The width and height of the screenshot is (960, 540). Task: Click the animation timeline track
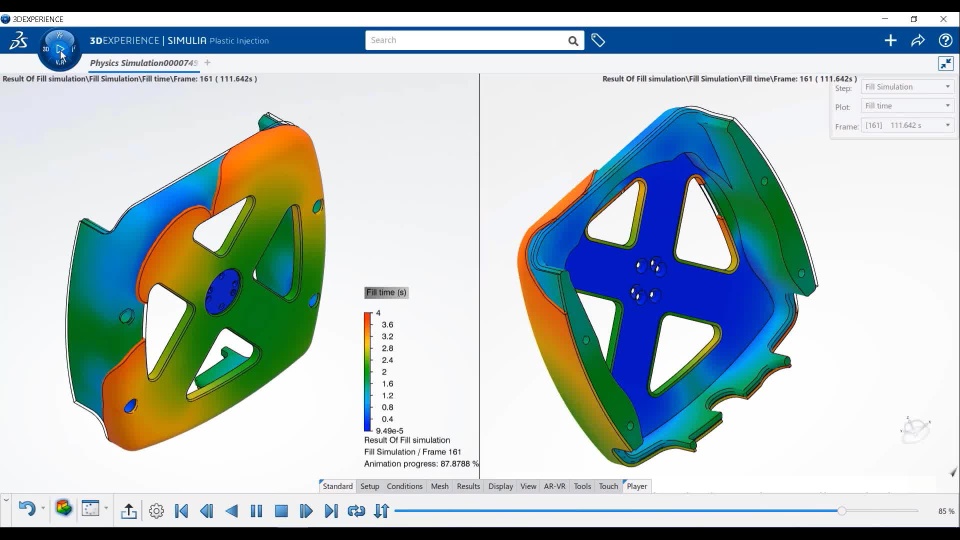click(x=656, y=511)
